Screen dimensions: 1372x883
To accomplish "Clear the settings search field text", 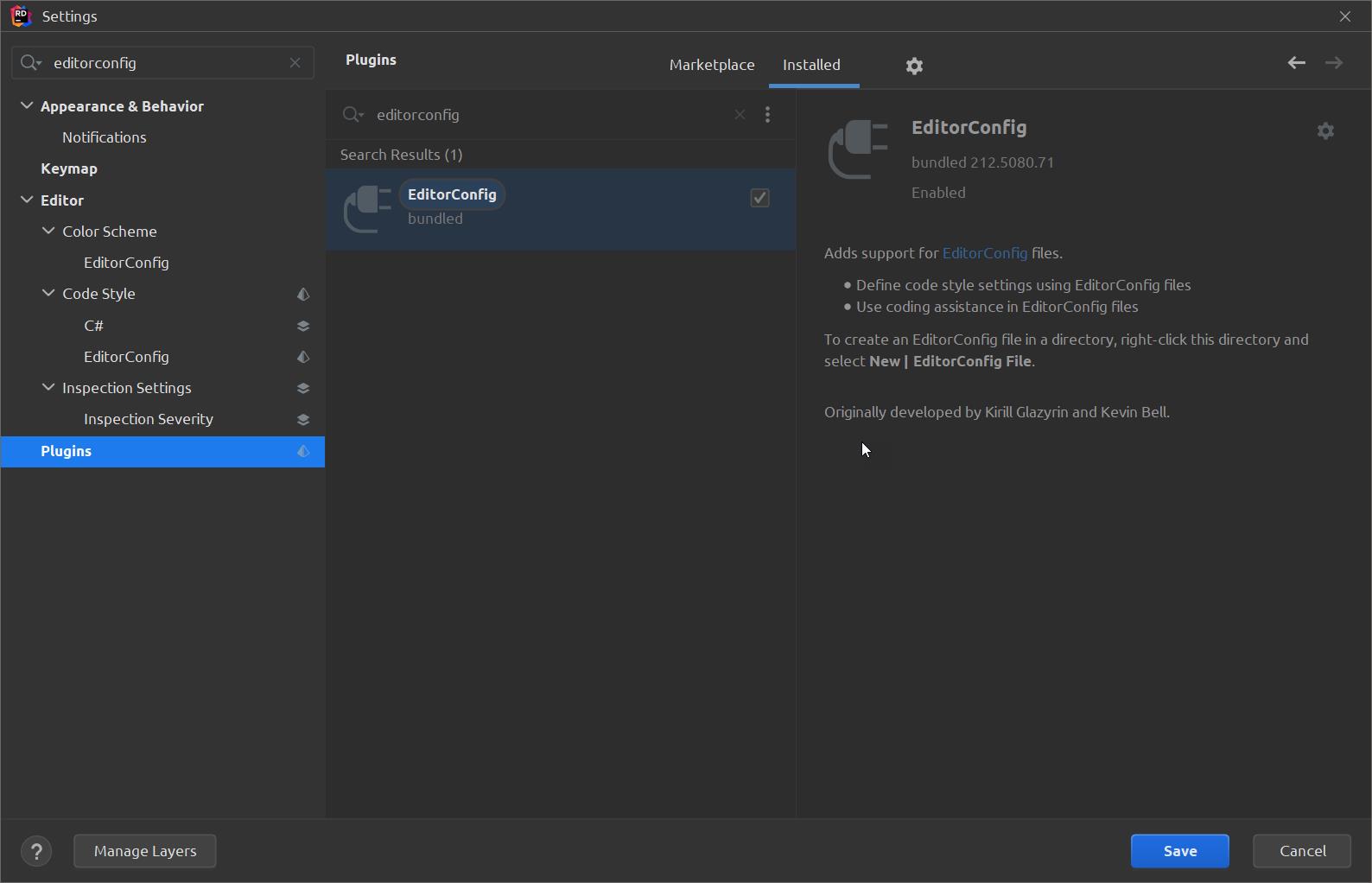I will [x=295, y=63].
